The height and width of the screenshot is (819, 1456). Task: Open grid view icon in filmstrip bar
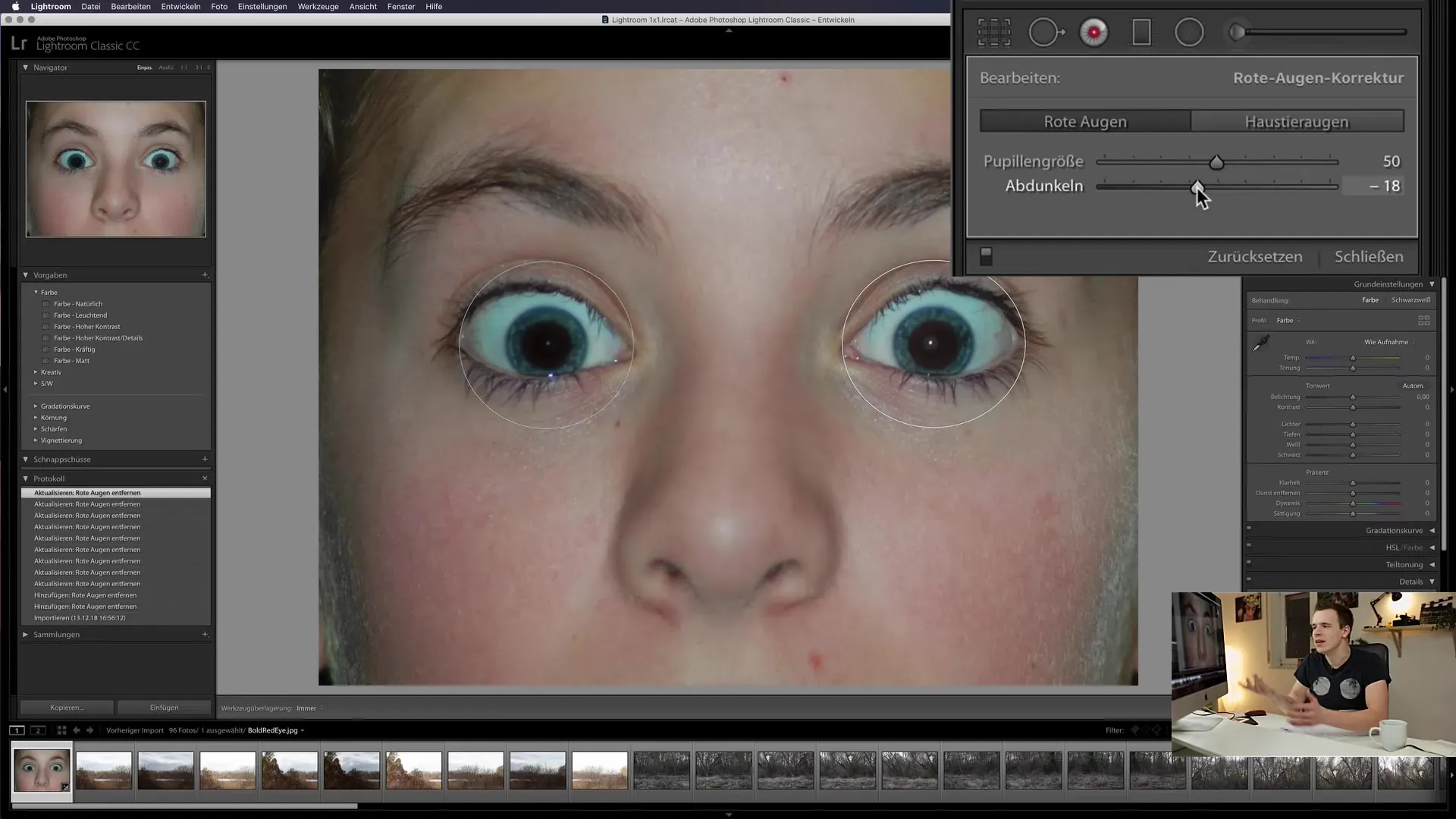tap(61, 730)
